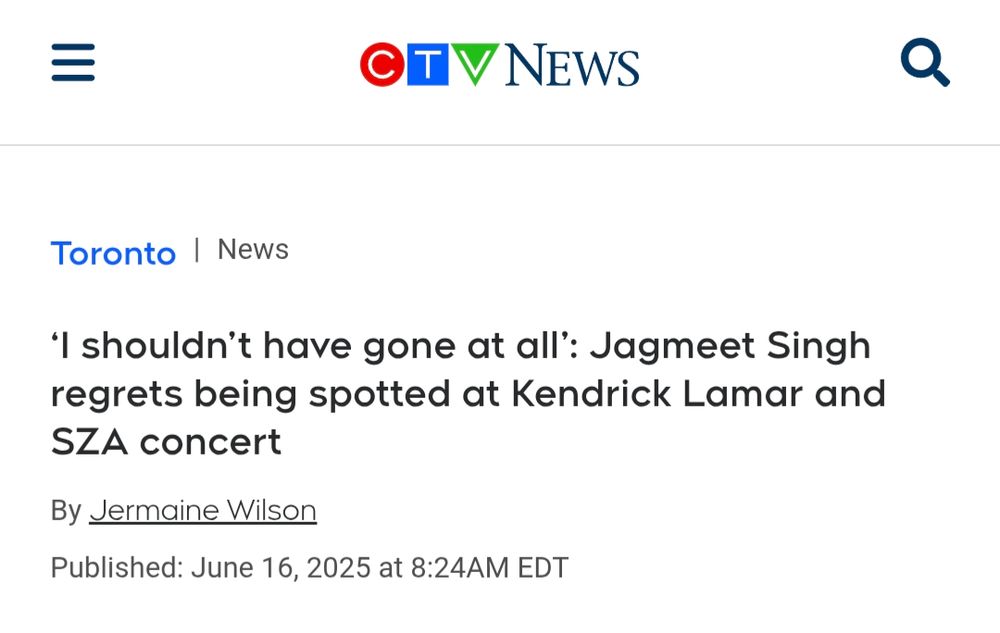Screen dimensions: 1000x633
Task: Click the search magnifying glass icon
Action: (x=924, y=63)
